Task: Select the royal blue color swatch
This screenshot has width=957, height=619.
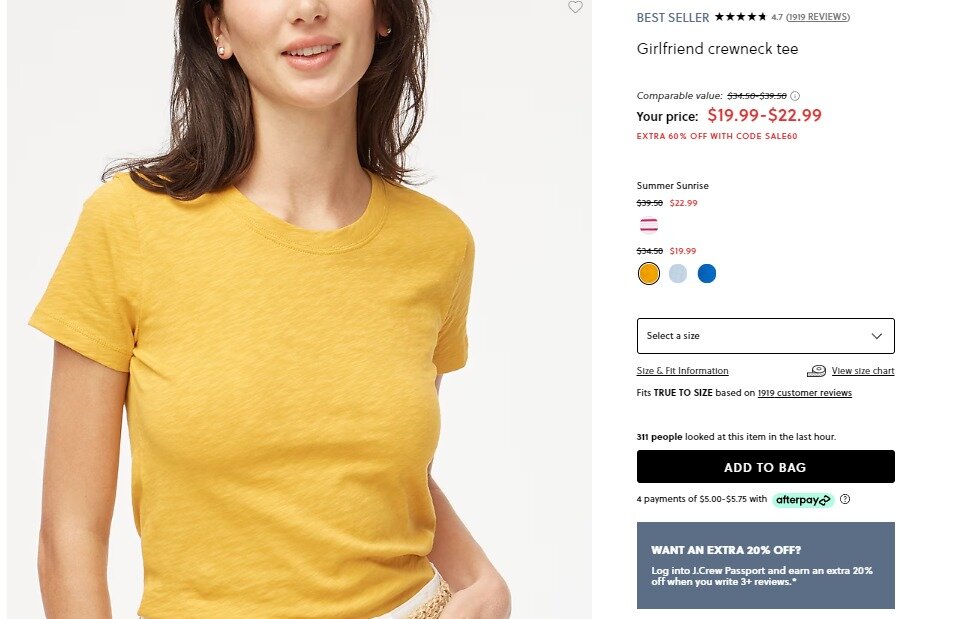Action: click(x=707, y=273)
